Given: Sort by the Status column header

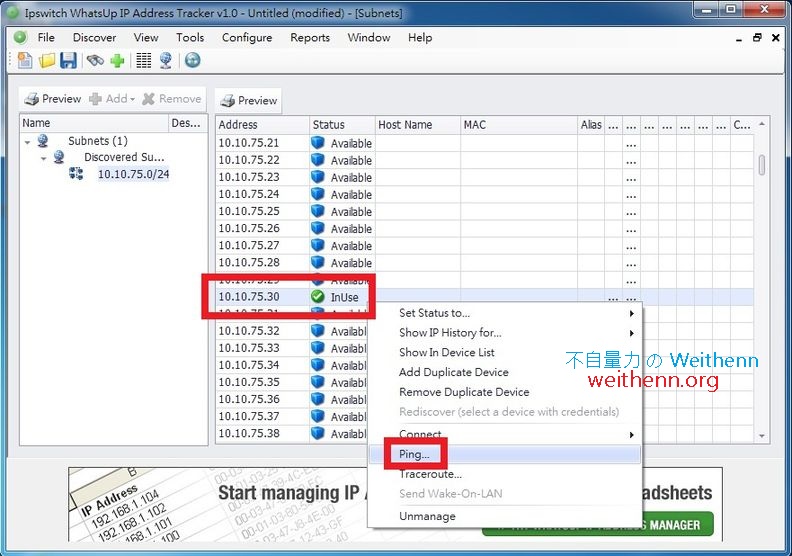Looking at the screenshot, I should [x=342, y=125].
